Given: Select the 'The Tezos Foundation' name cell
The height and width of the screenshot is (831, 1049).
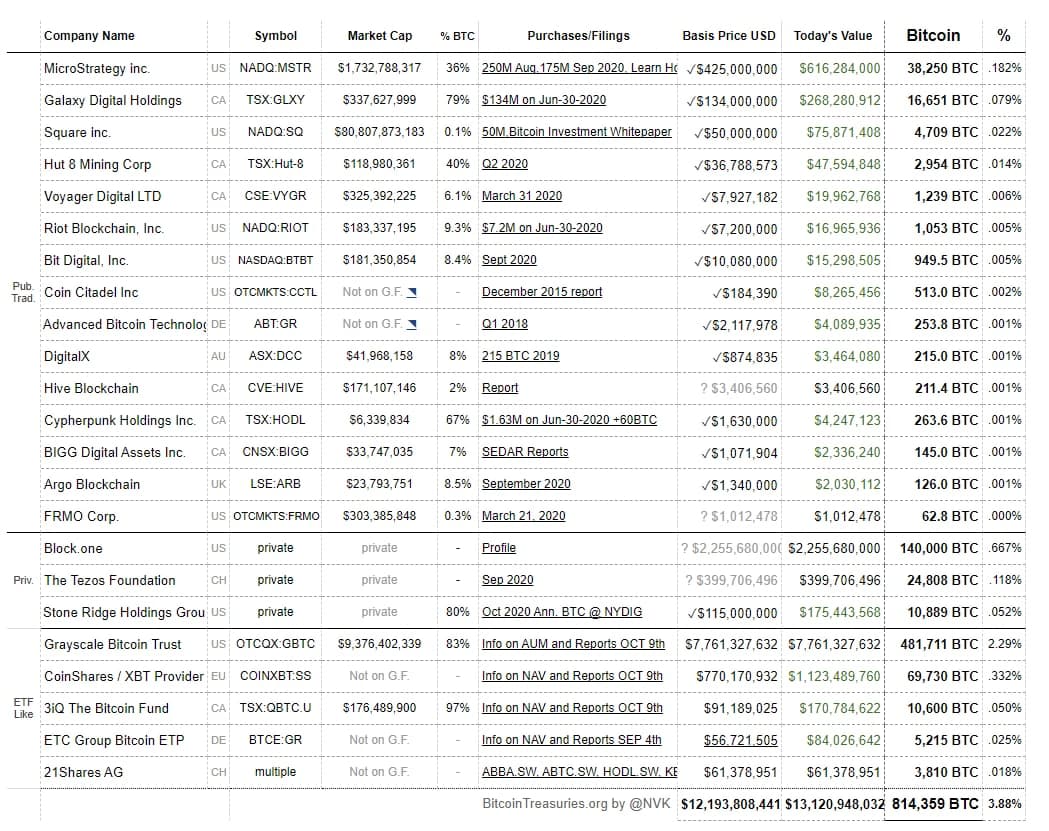Looking at the screenshot, I should 124,580.
